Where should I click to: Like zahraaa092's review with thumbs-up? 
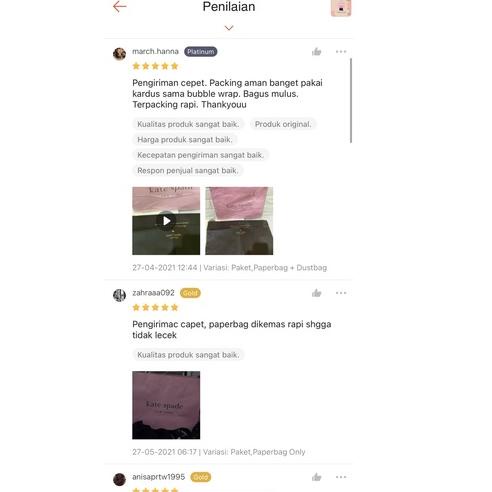coord(316,293)
